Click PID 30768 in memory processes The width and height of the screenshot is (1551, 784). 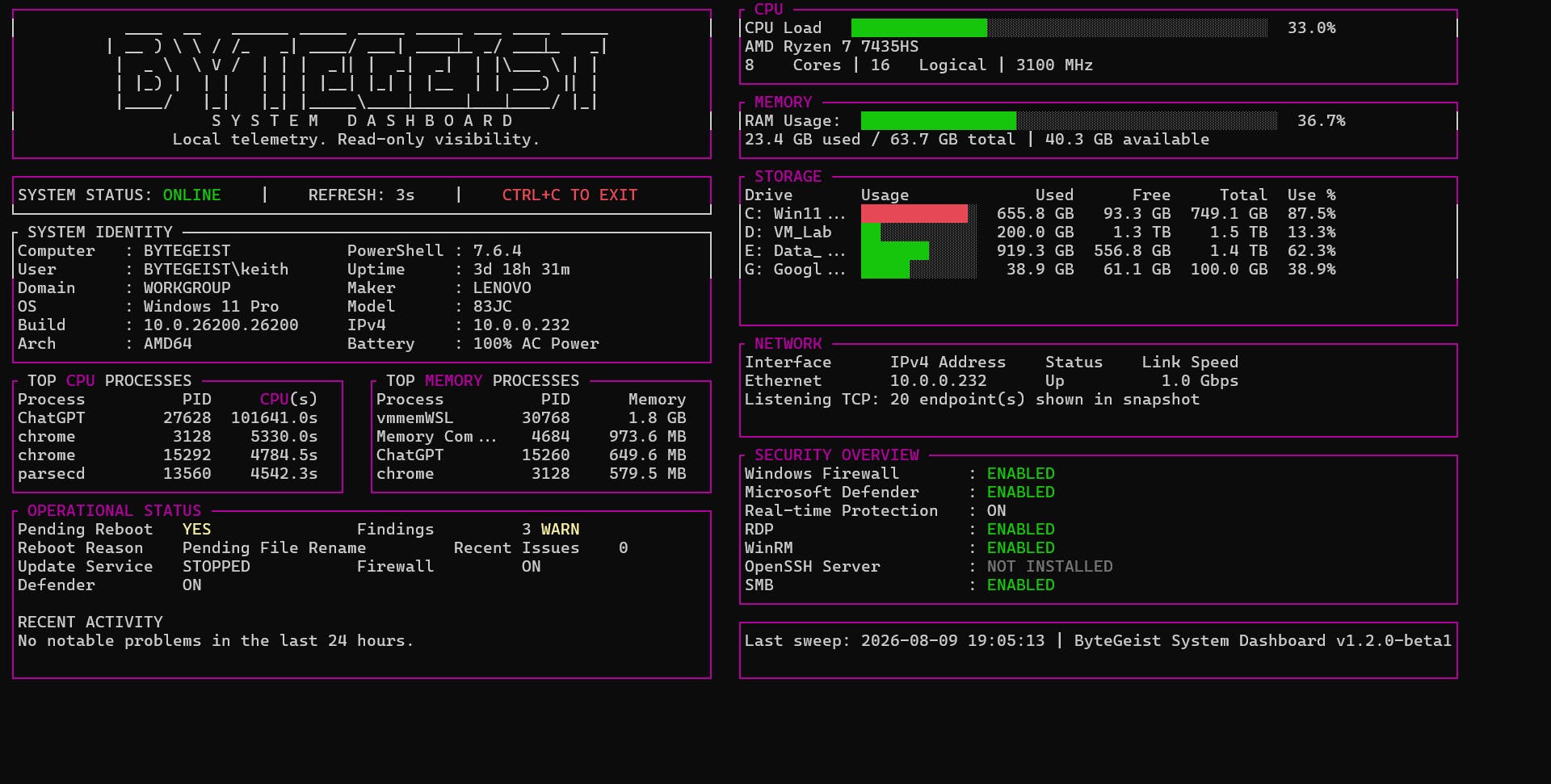(x=546, y=417)
